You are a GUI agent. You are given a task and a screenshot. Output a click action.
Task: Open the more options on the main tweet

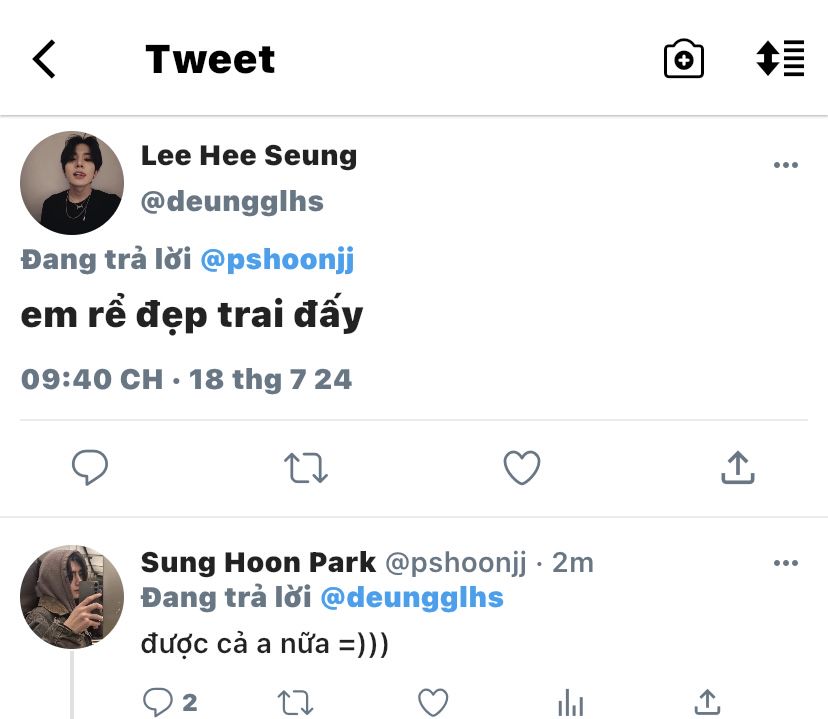pyautogui.click(x=786, y=165)
